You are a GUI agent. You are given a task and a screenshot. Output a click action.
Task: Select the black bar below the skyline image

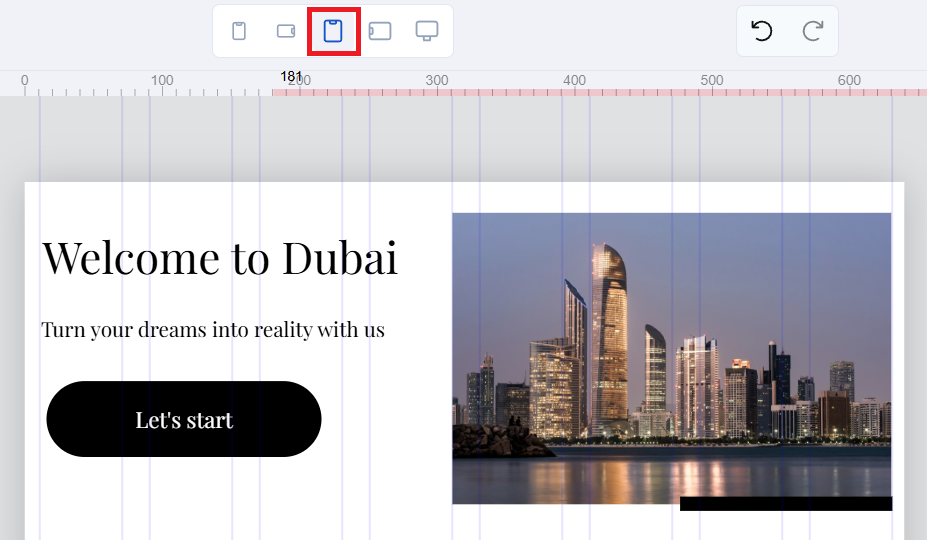click(785, 504)
